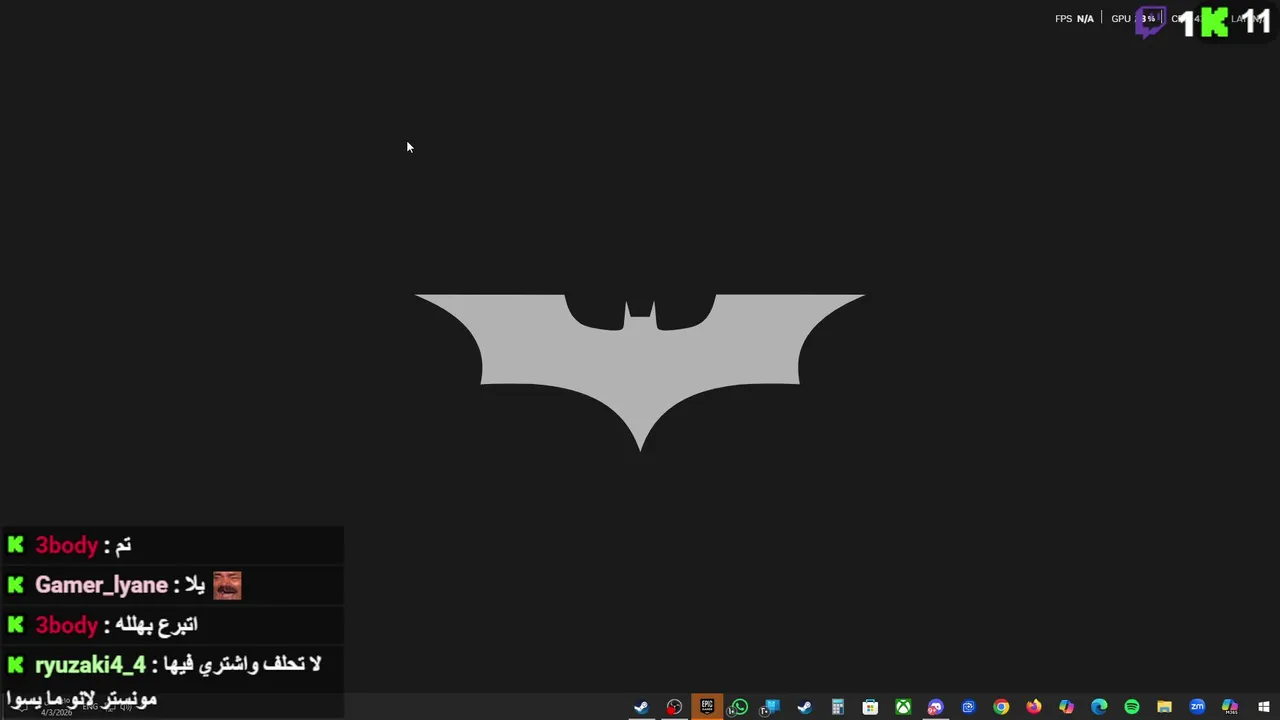
Task: Launch Firefox from the taskbar
Action: coord(1034,707)
